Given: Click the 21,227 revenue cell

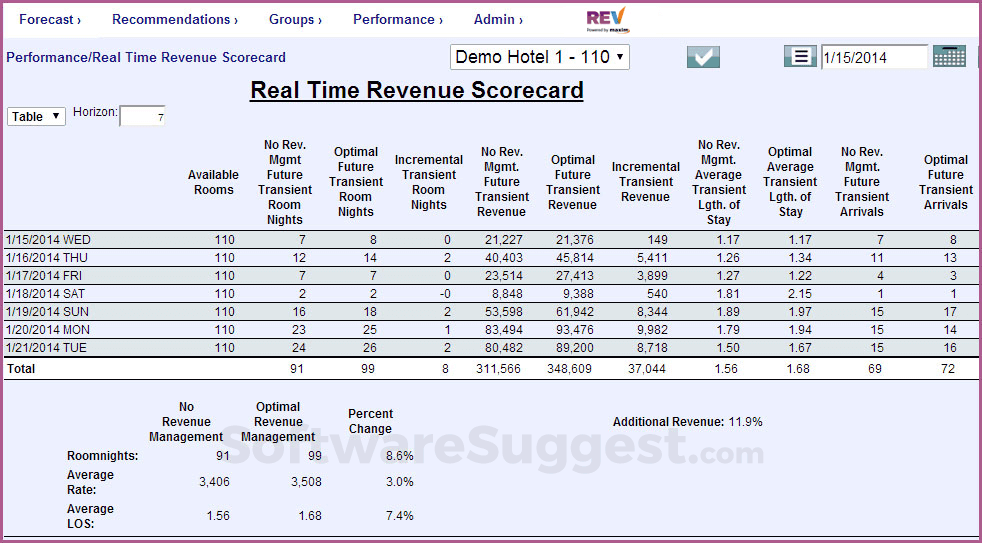Looking at the screenshot, I should coord(505,240).
